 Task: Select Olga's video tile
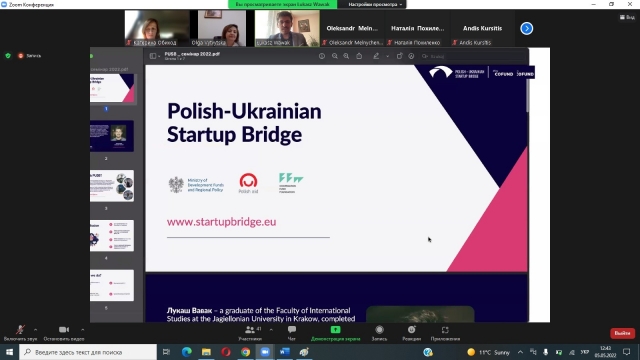click(222, 28)
